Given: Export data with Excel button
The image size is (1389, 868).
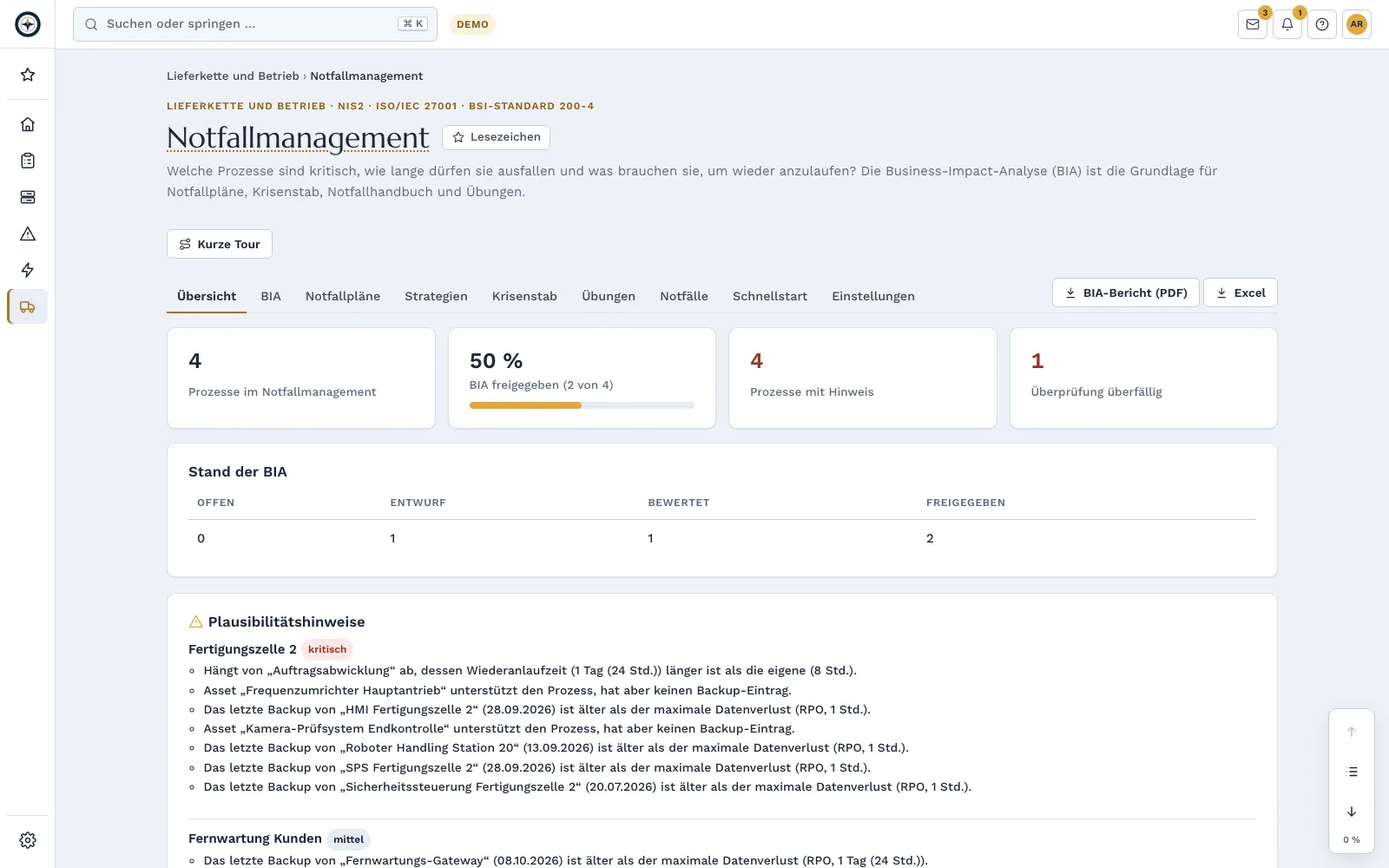Looking at the screenshot, I should point(1241,293).
